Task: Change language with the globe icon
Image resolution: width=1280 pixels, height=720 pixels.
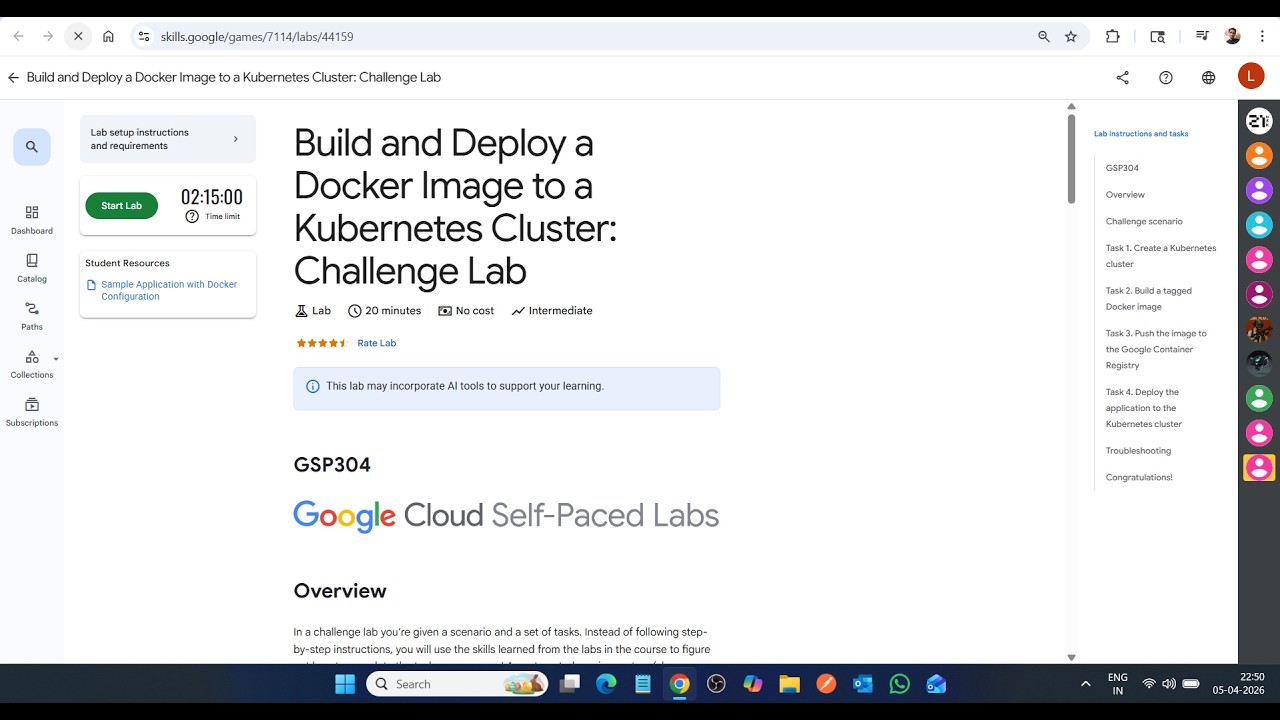Action: click(1208, 77)
